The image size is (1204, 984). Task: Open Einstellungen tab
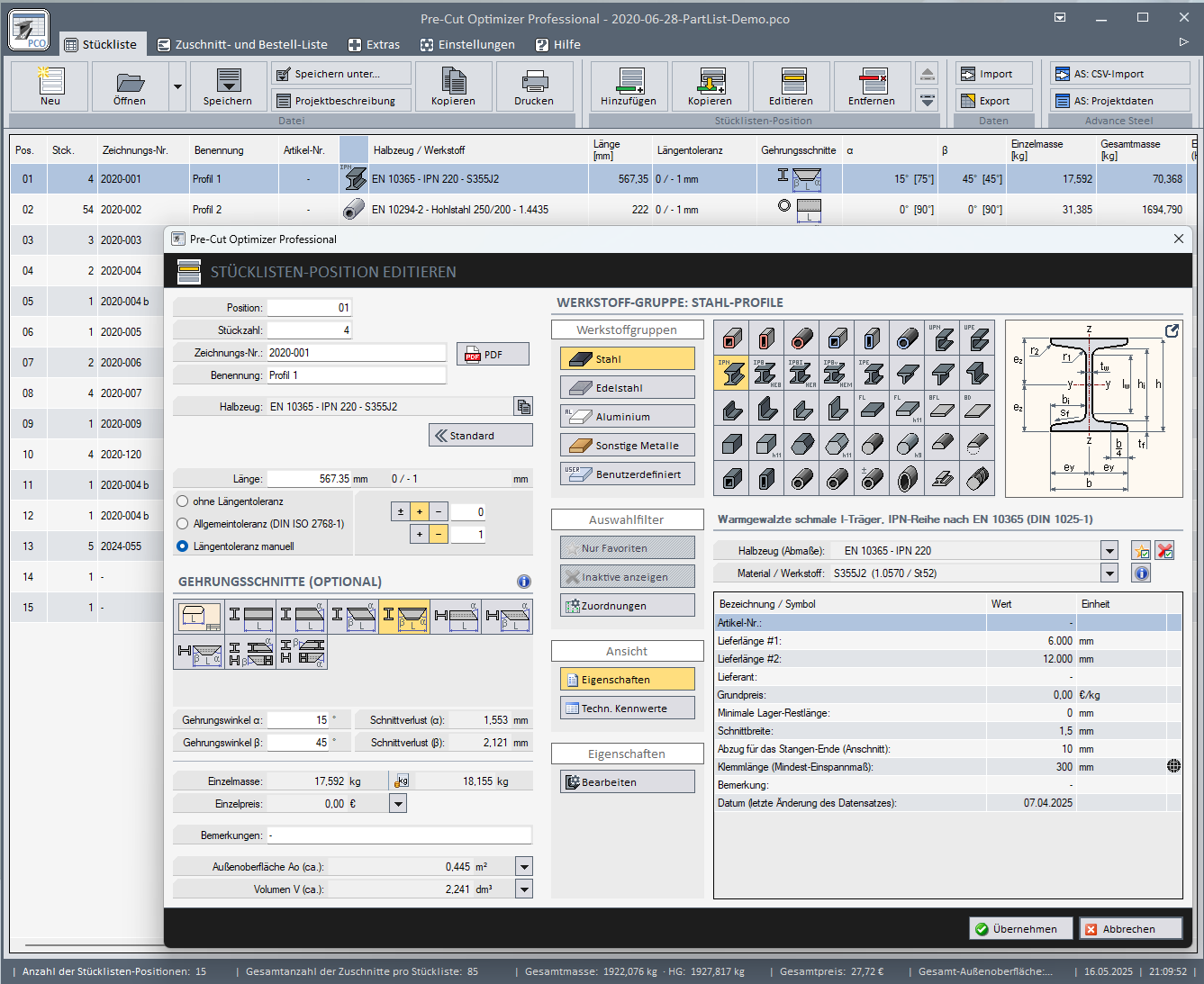(x=467, y=44)
